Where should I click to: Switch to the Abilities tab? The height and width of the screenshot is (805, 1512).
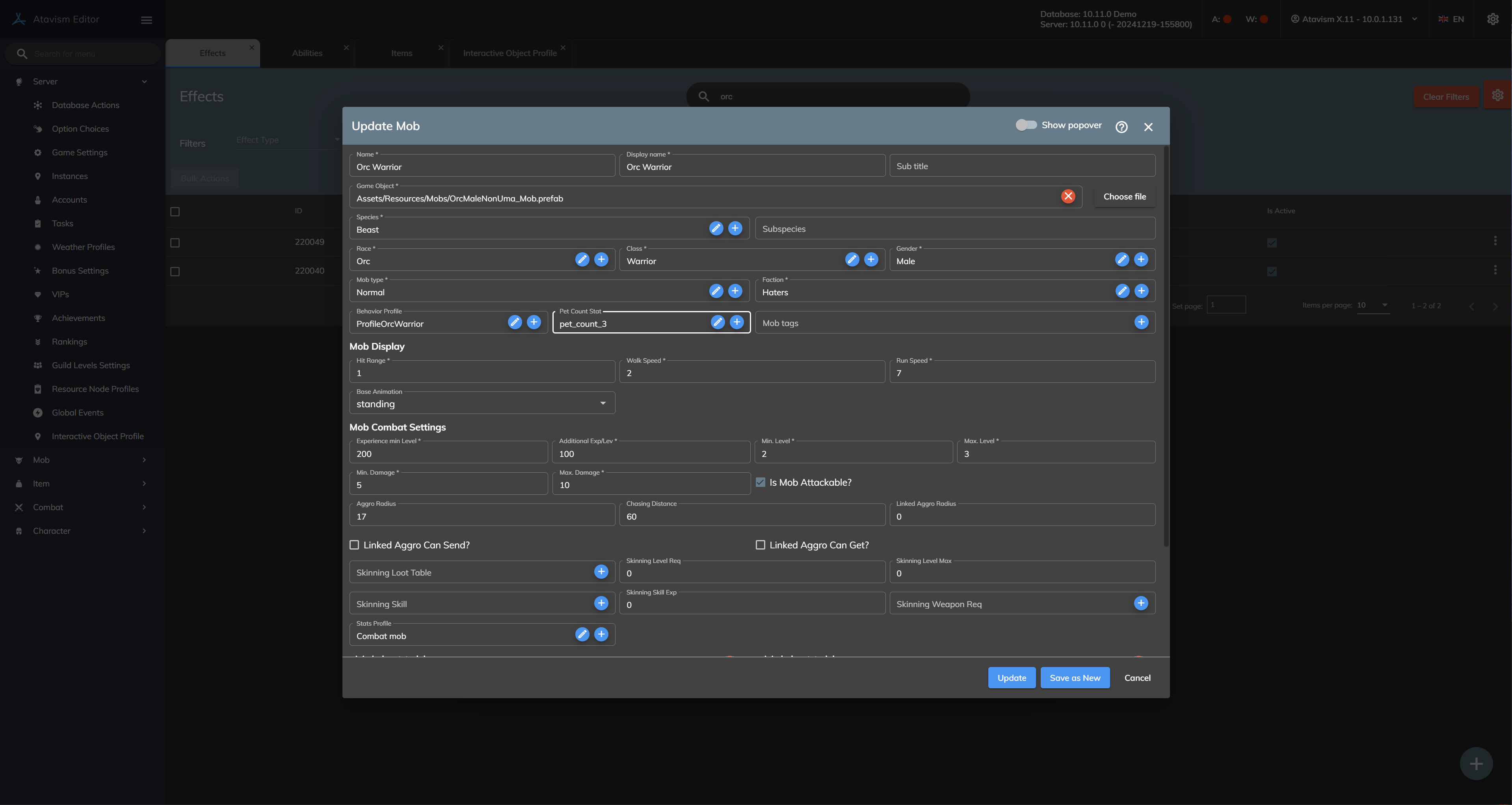click(307, 53)
